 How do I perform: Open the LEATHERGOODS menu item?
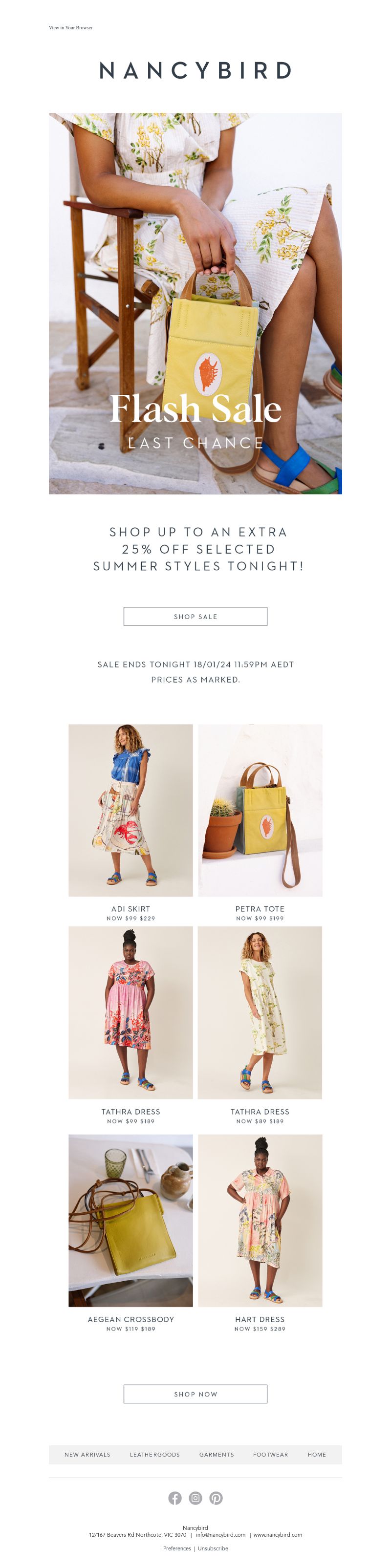pos(155,1455)
